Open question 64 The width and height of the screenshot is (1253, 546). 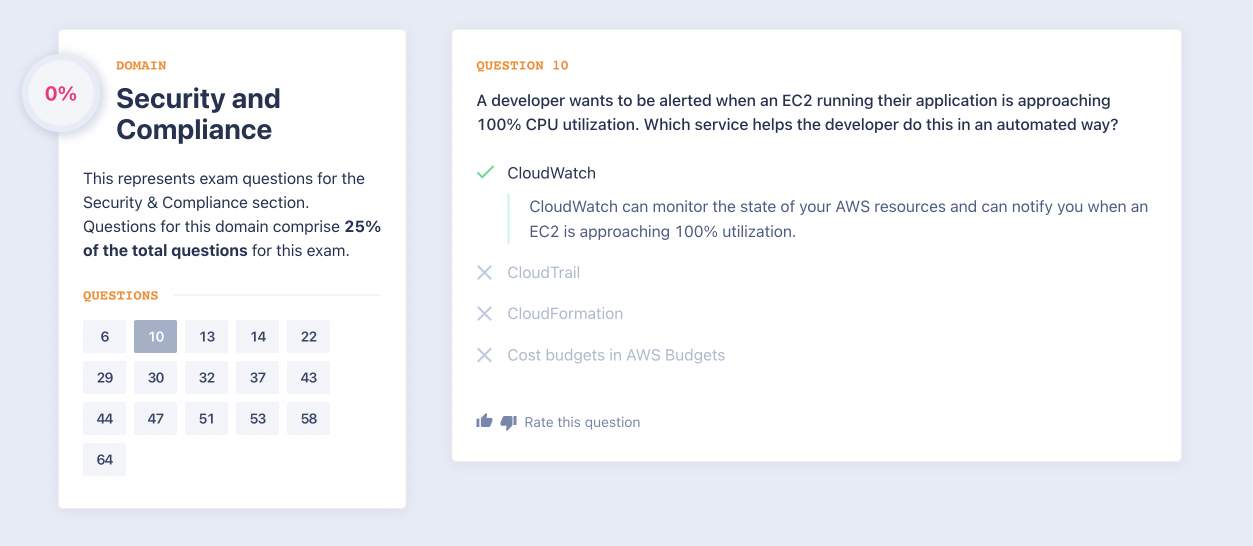pyautogui.click(x=105, y=460)
